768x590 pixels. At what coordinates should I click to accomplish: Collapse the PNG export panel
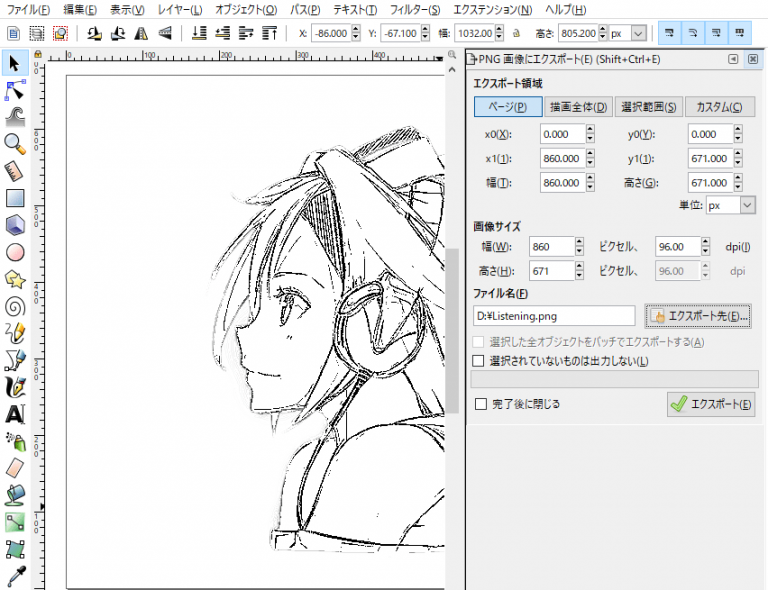click(733, 59)
